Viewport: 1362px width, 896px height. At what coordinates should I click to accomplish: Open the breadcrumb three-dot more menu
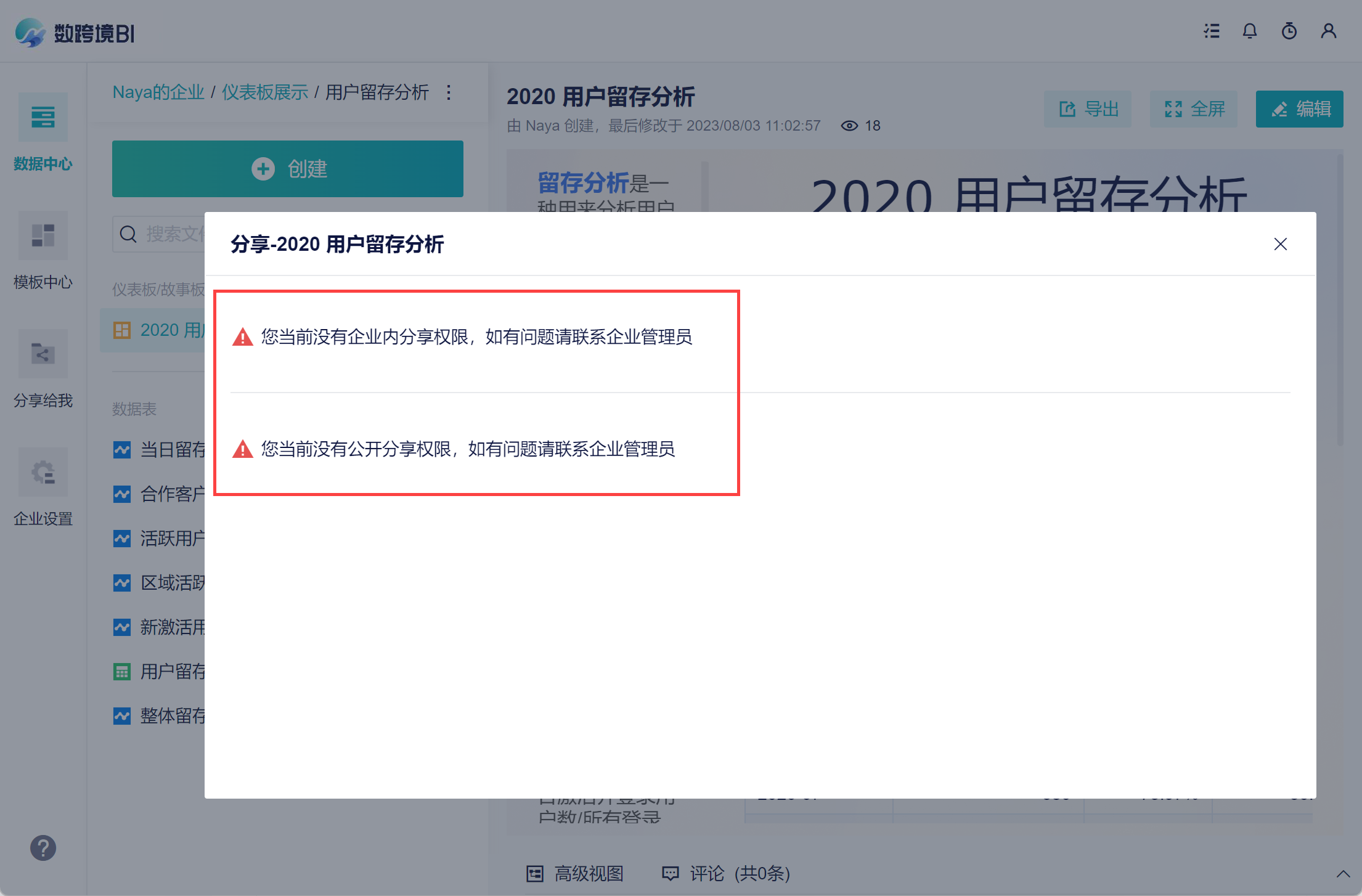pyautogui.click(x=449, y=92)
